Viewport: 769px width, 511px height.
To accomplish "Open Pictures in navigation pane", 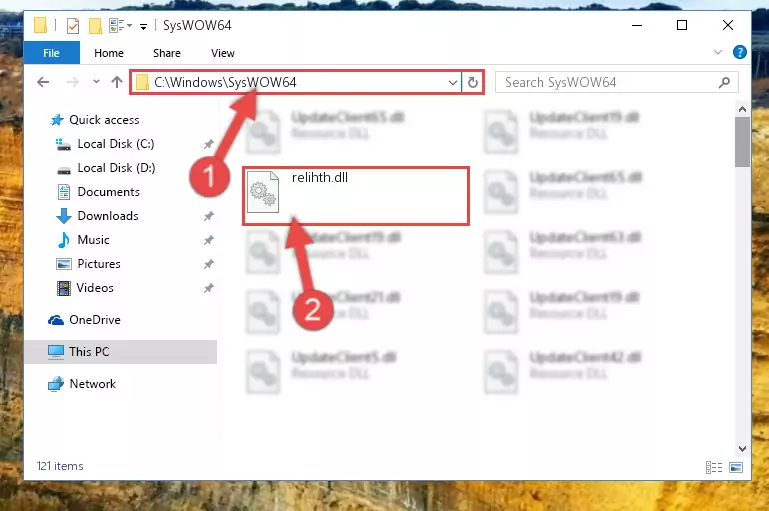I will pyautogui.click(x=99, y=264).
